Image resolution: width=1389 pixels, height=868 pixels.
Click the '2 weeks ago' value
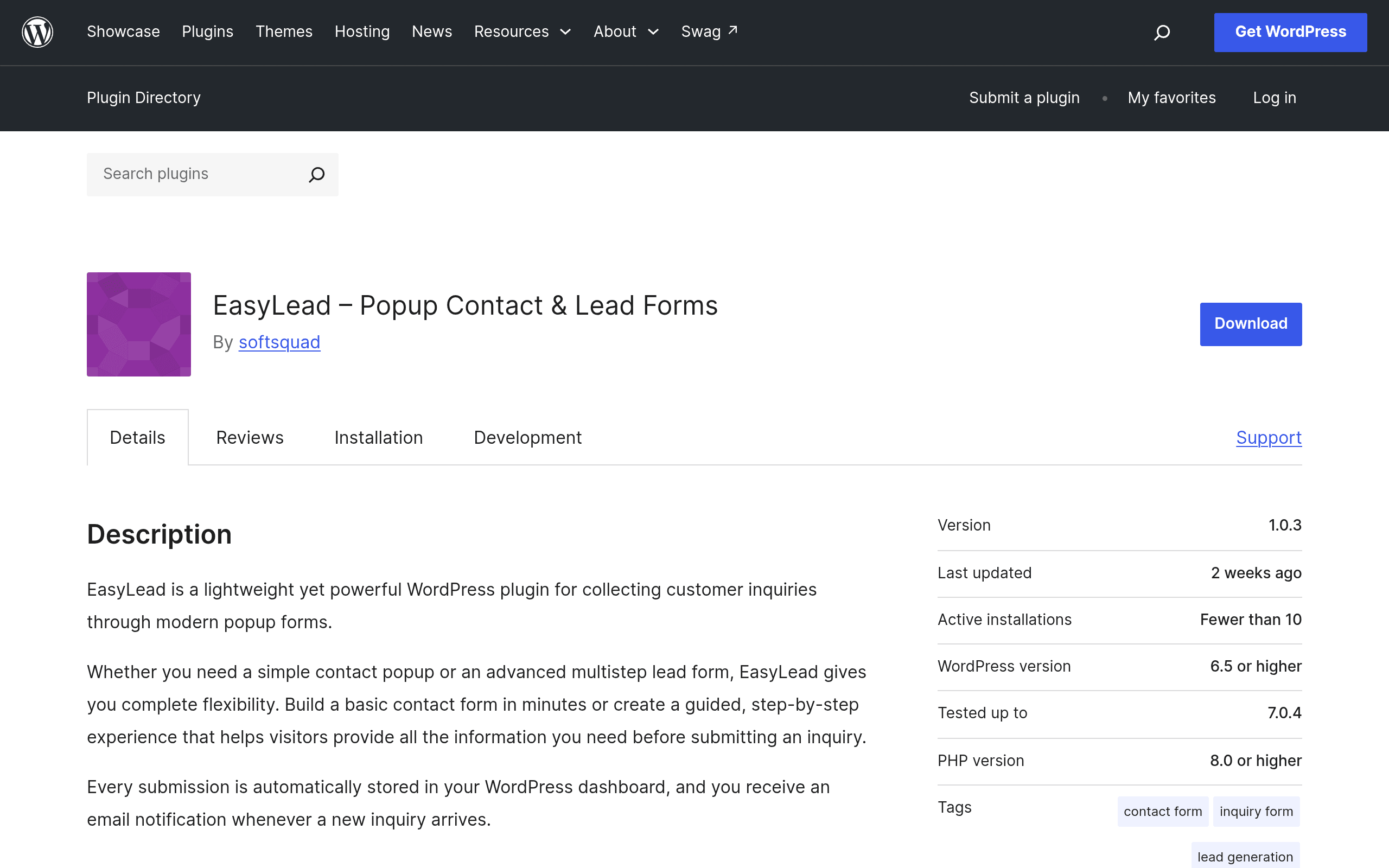1257,573
